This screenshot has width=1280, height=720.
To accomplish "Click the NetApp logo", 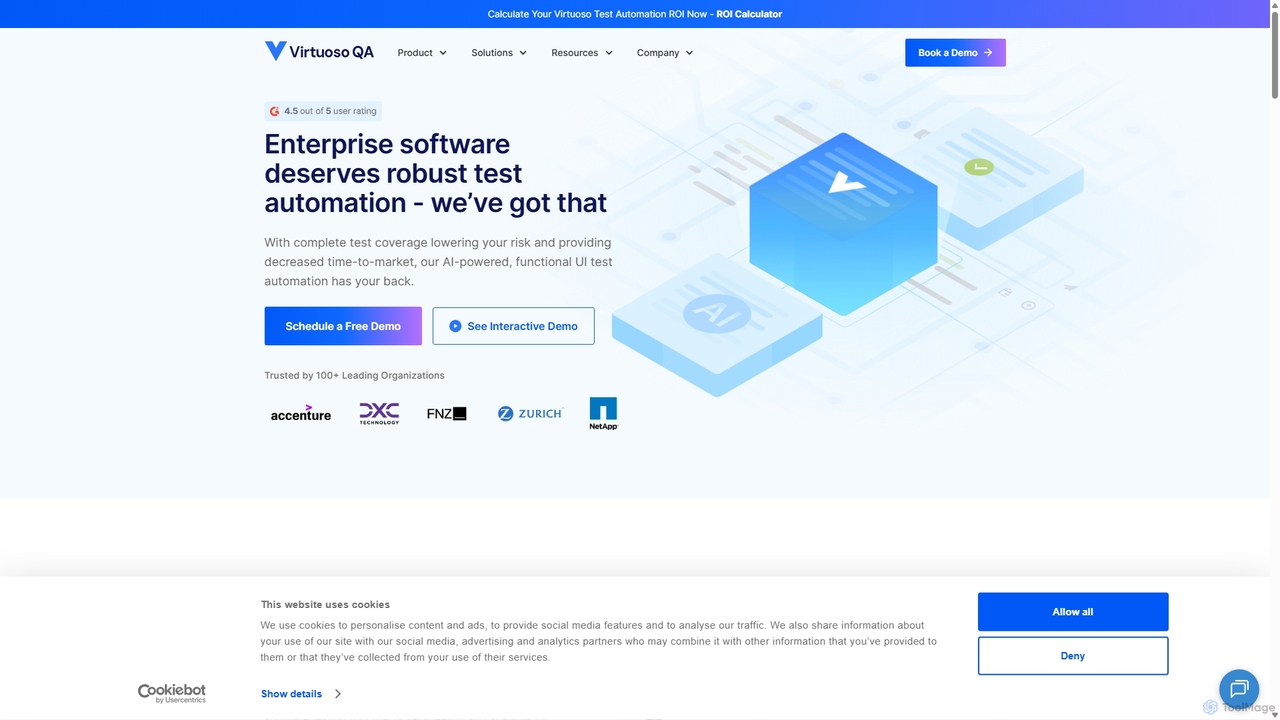I will click(603, 413).
